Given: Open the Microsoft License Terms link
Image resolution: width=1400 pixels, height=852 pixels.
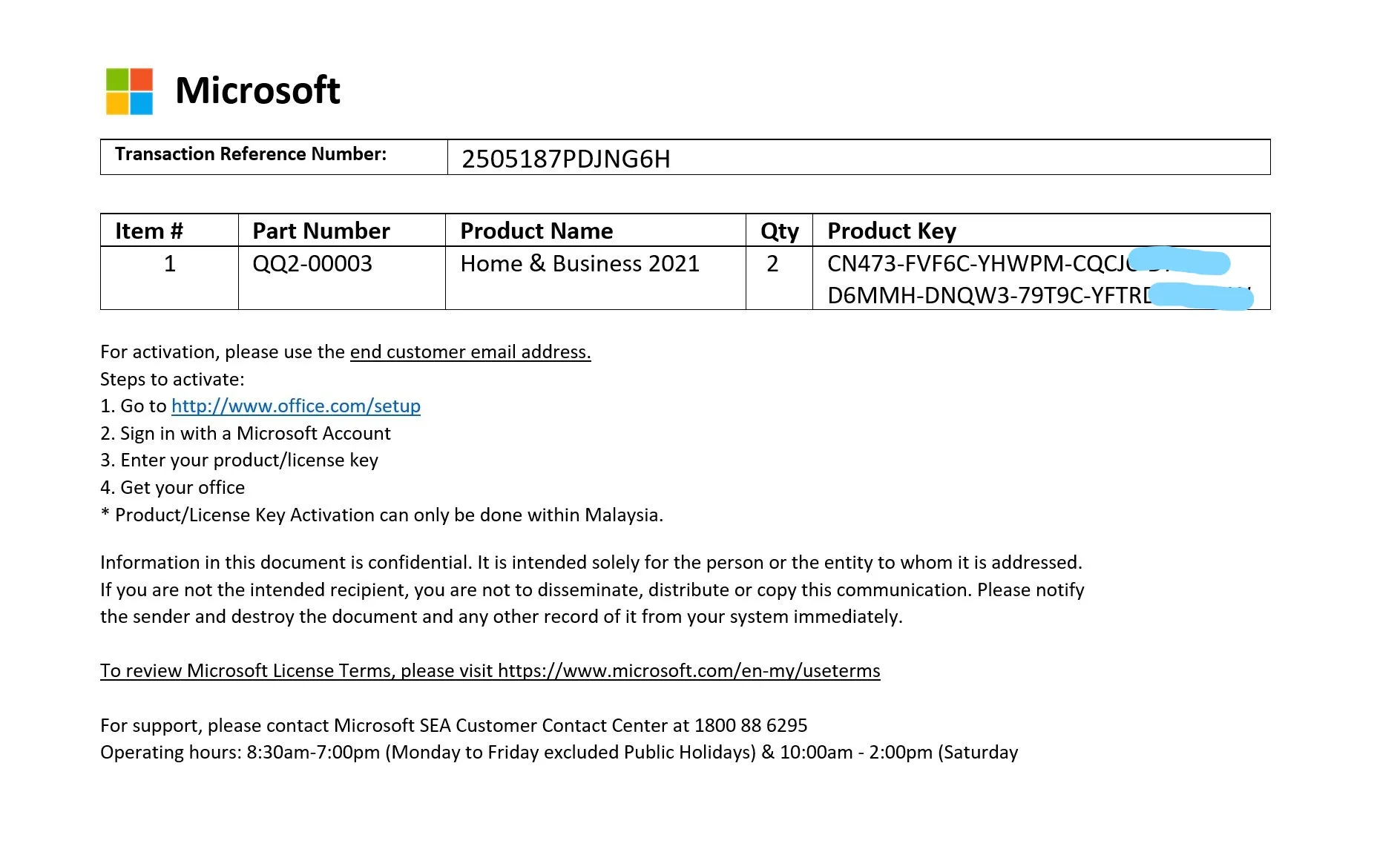Looking at the screenshot, I should (x=490, y=671).
